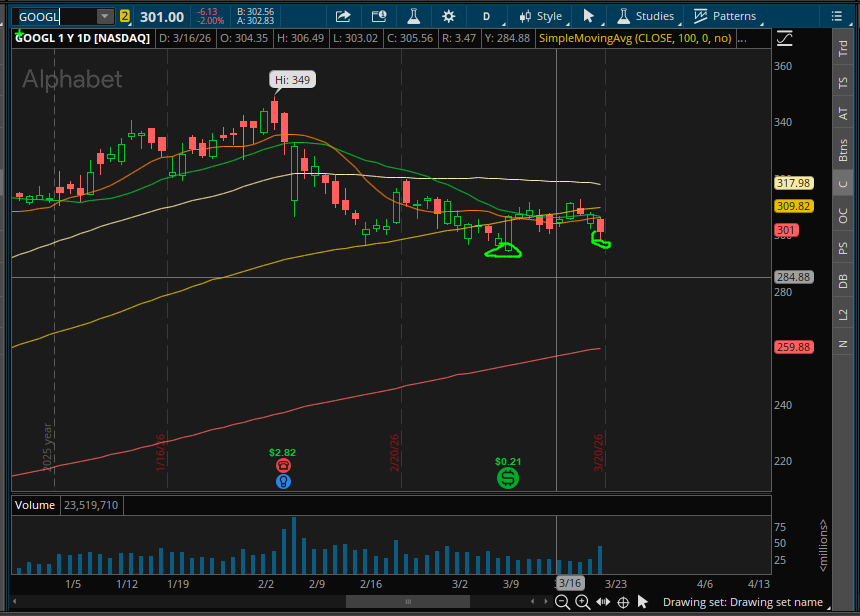860x616 pixels.
Task: Click the $2.82 earnings amount text
Action: [x=282, y=453]
